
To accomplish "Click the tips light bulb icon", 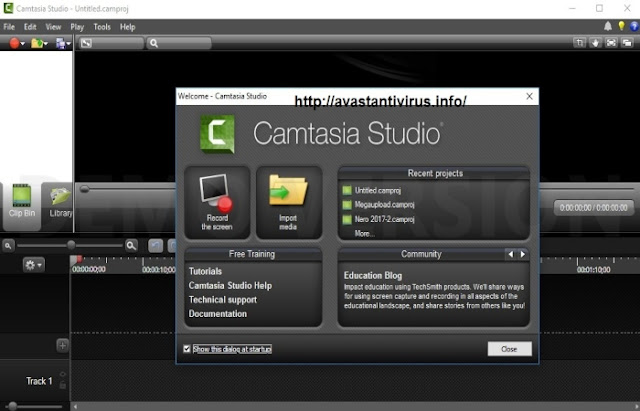I will 621,27.
